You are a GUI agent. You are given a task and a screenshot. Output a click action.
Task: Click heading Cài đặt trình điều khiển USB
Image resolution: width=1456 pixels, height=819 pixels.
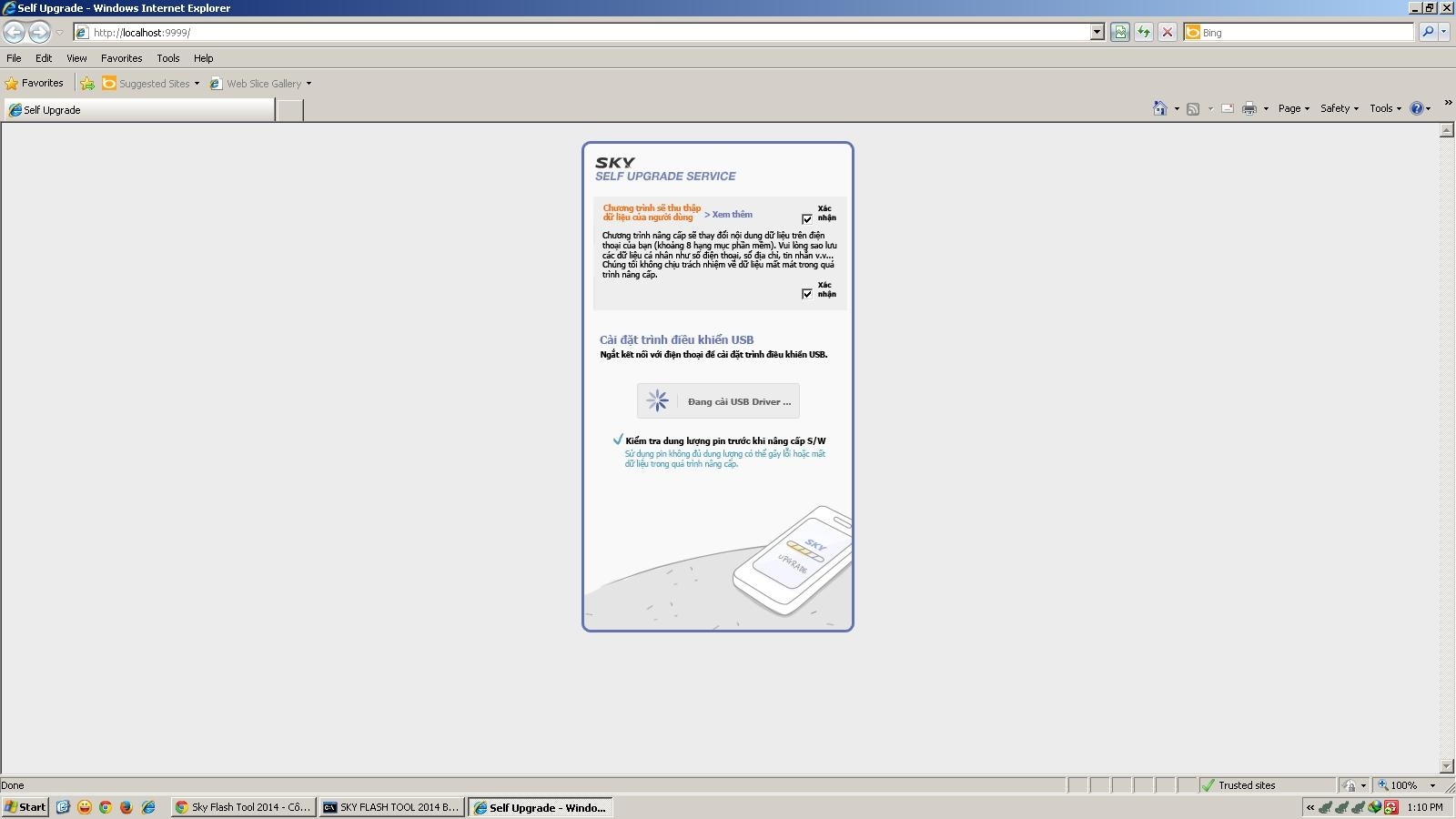coord(676,340)
